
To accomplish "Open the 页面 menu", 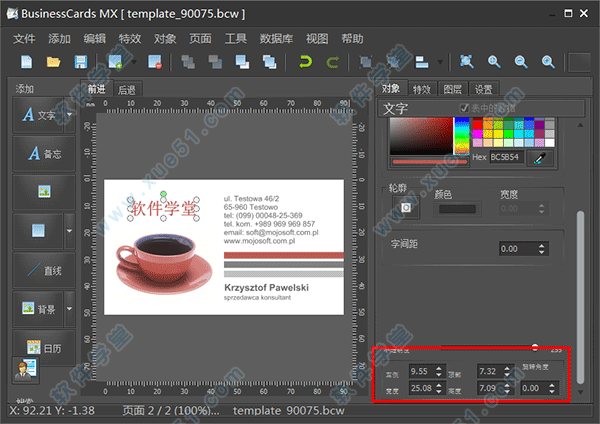I will click(200, 39).
